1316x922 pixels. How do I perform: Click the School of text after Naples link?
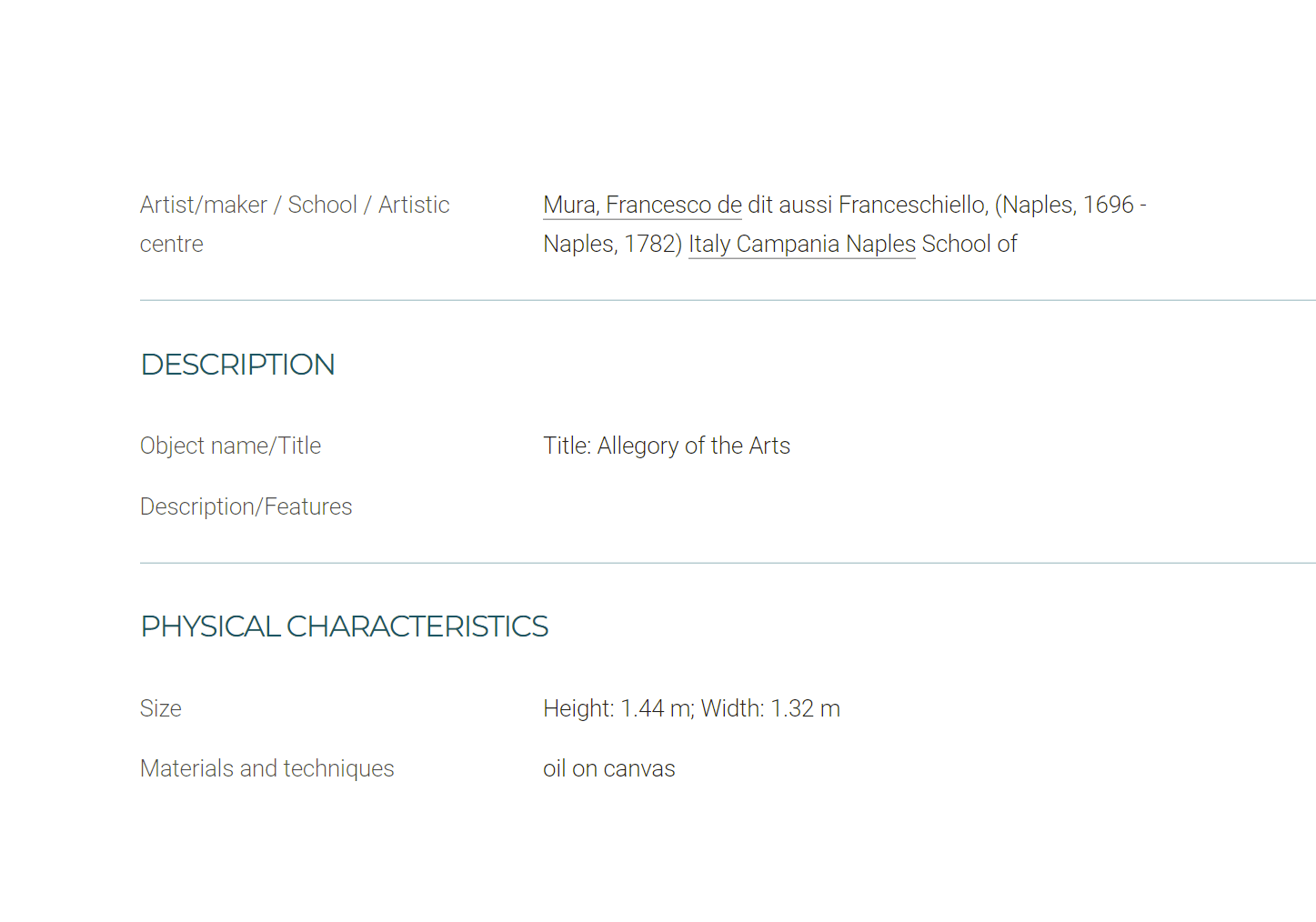[969, 244]
